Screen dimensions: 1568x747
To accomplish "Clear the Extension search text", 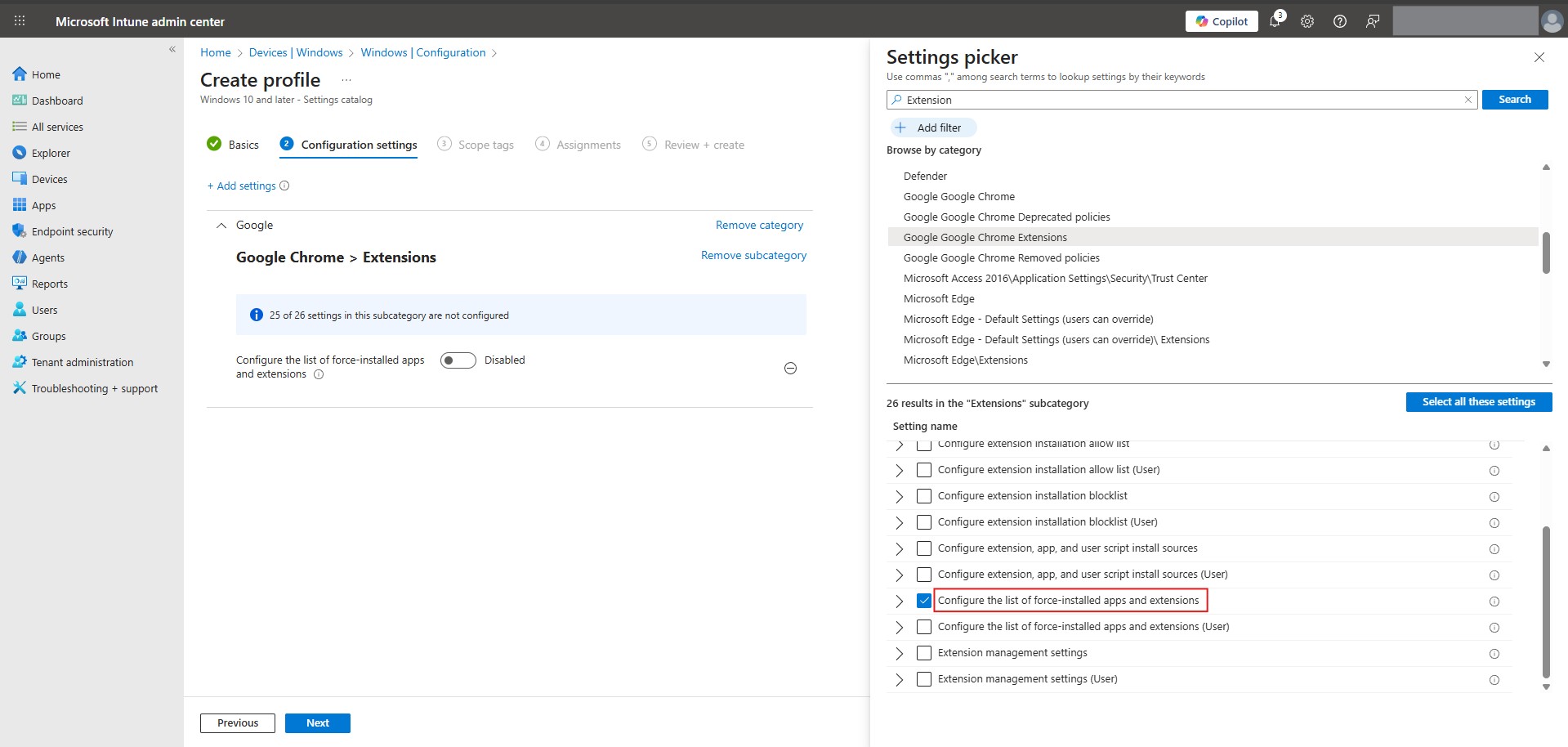I will [x=1468, y=99].
